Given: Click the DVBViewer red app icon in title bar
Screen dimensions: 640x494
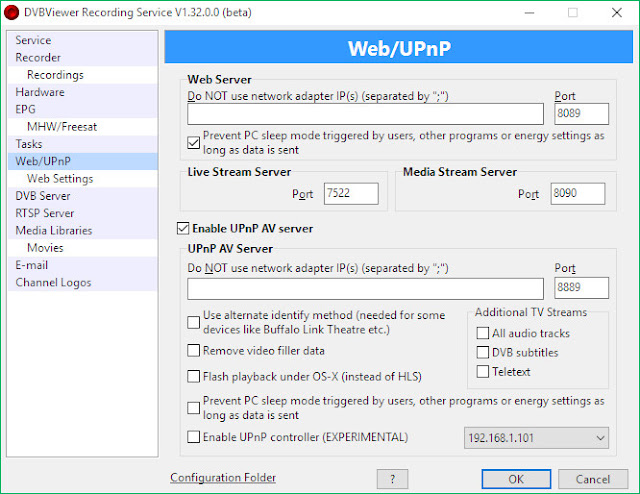Looking at the screenshot, I should [x=11, y=13].
